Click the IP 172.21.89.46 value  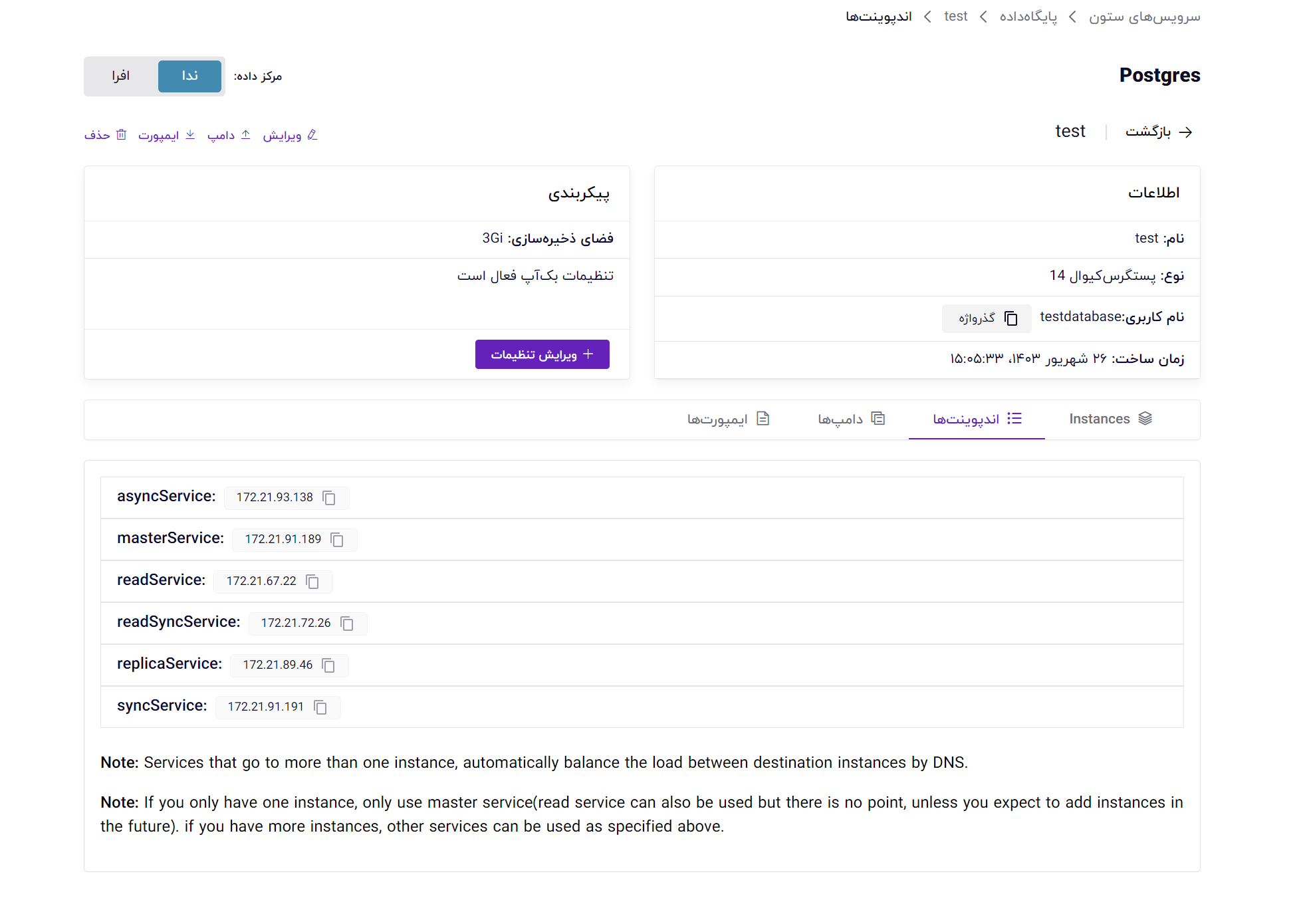pyautogui.click(x=278, y=665)
